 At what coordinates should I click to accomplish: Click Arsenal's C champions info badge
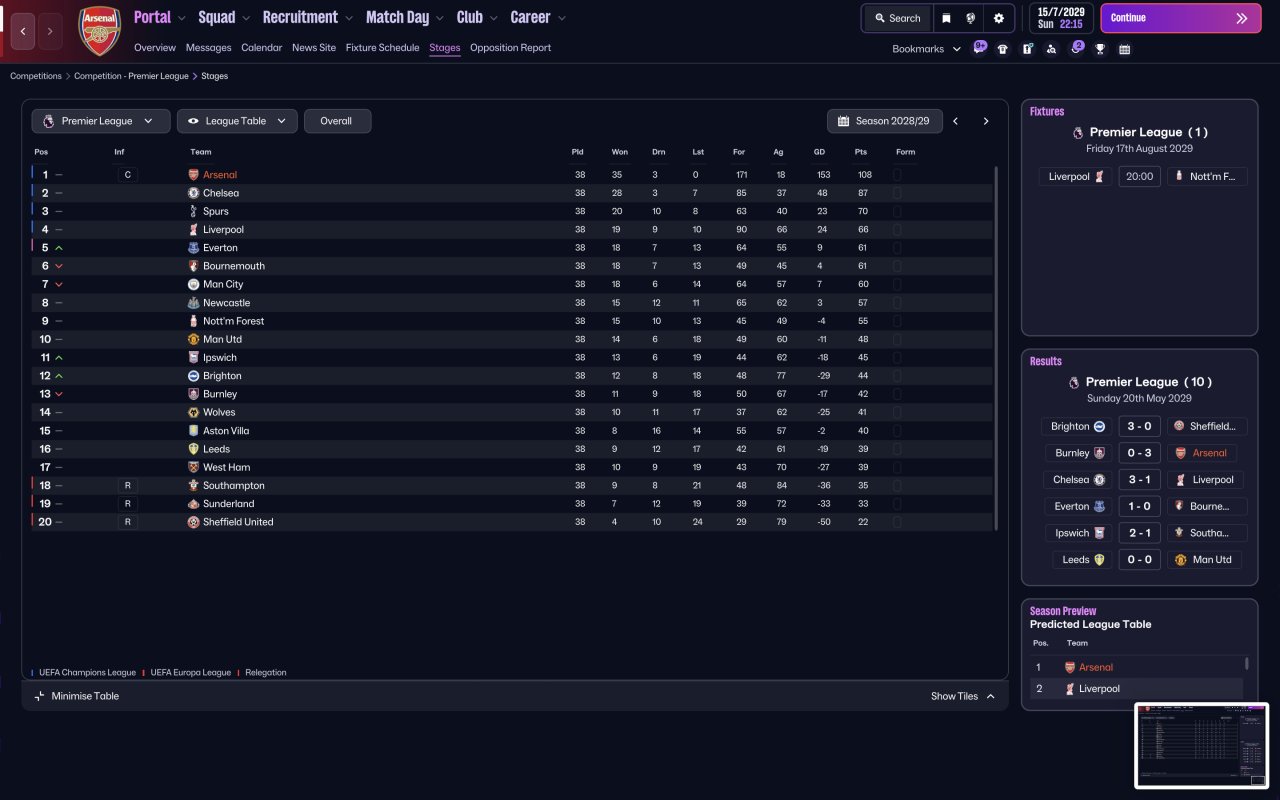[127, 175]
